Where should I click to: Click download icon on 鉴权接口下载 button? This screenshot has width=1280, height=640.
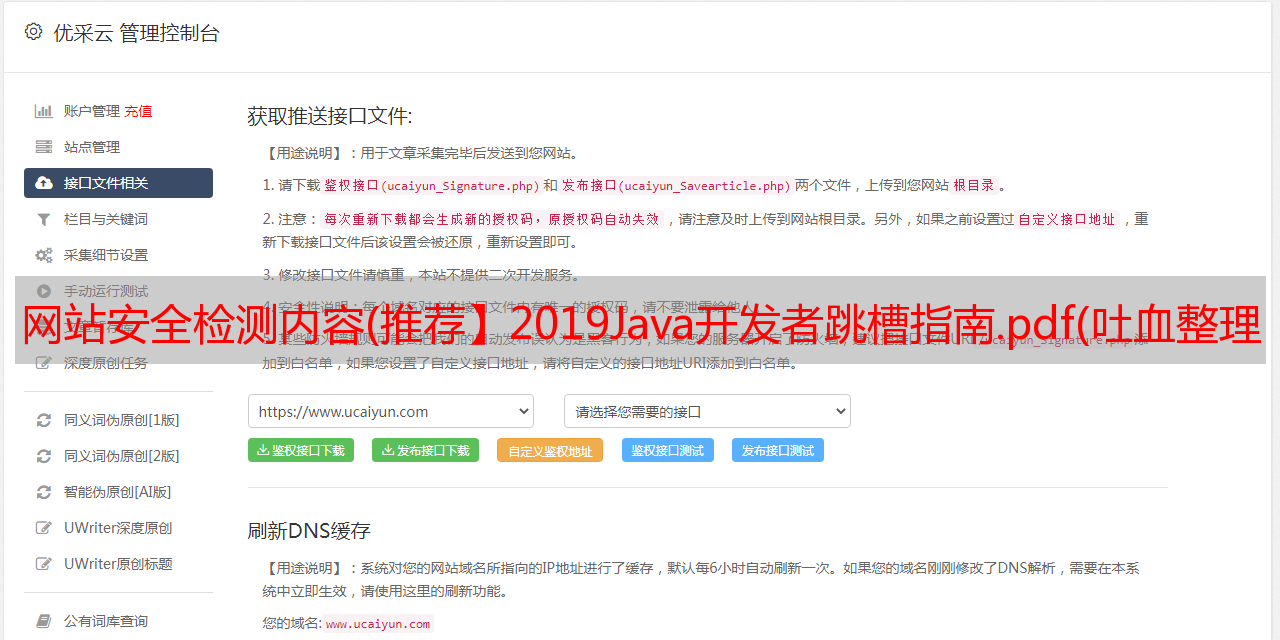pos(263,450)
